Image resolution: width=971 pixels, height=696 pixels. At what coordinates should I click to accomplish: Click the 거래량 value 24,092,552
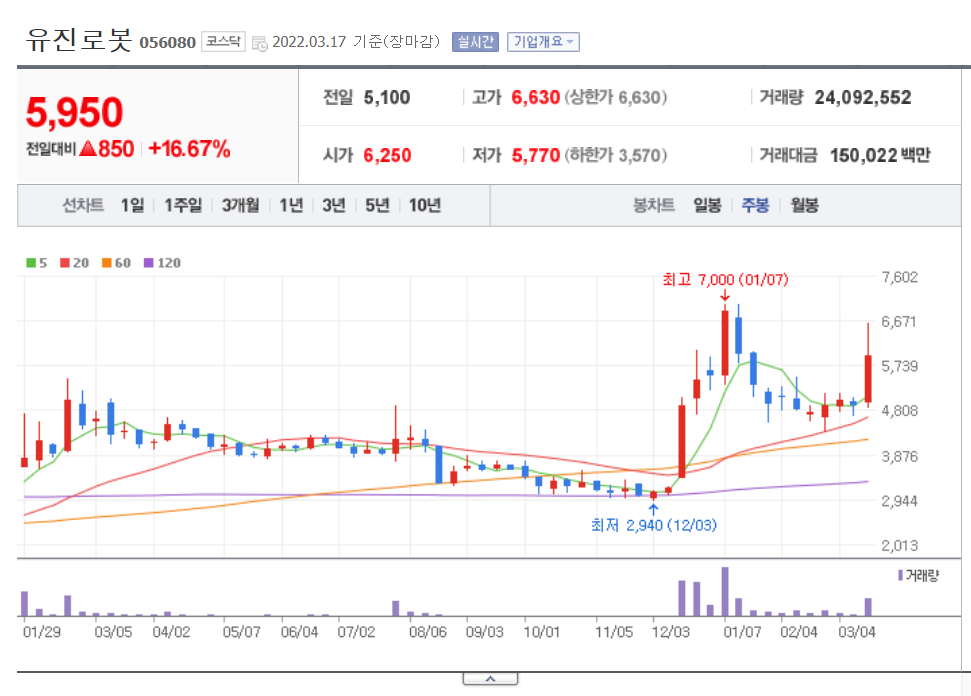pos(863,97)
